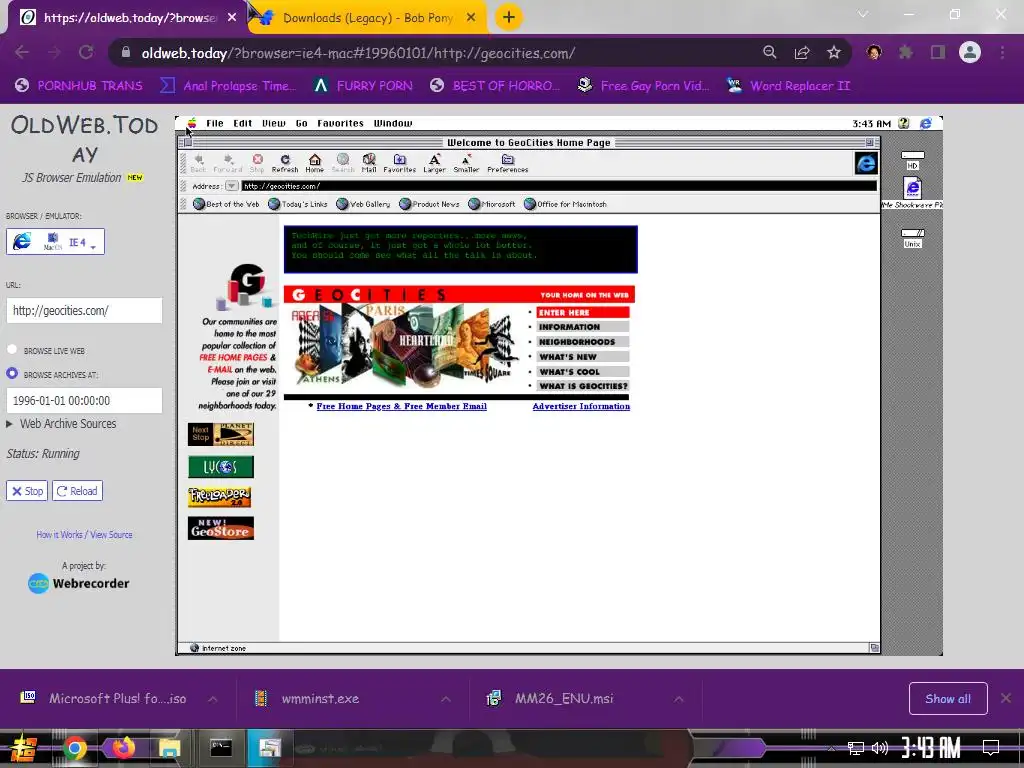Open Chrome from the Windows taskbar
The image size is (1024, 768).
pos(74,748)
